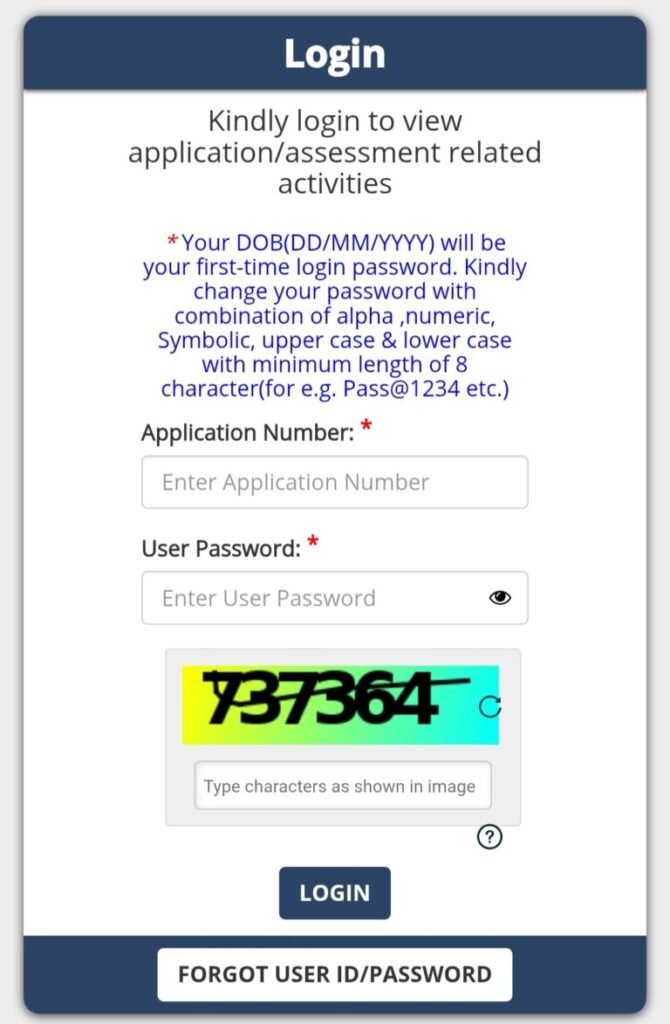670x1024 pixels.
Task: Focus the Enter Application Number field
Action: click(x=334, y=482)
